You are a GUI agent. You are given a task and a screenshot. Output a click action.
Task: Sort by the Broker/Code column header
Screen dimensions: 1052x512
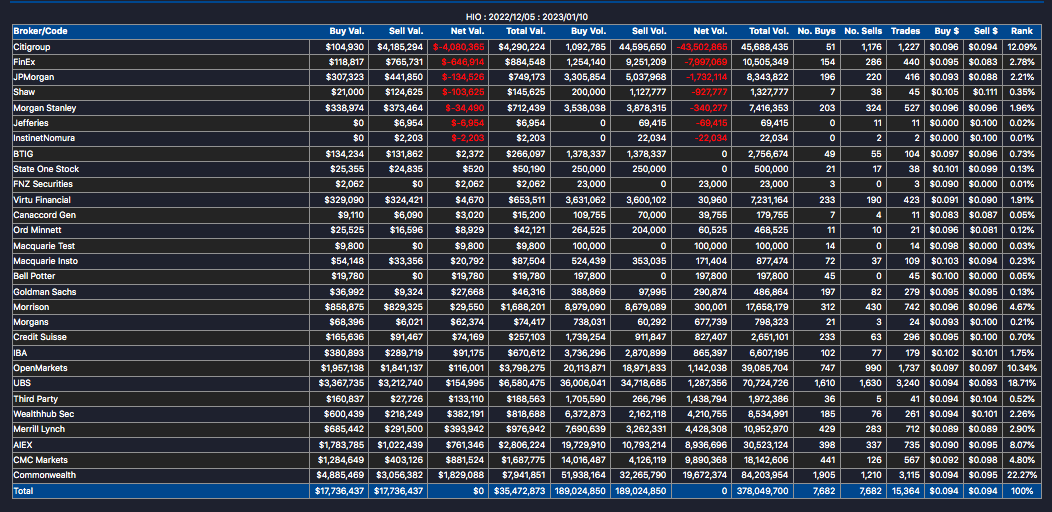click(40, 31)
